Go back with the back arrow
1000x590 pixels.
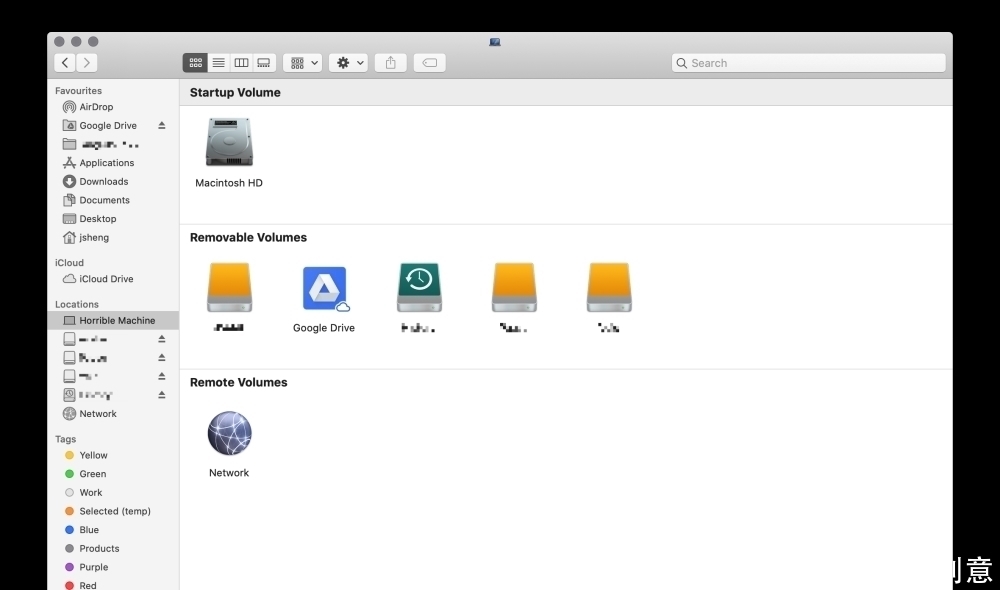(65, 63)
